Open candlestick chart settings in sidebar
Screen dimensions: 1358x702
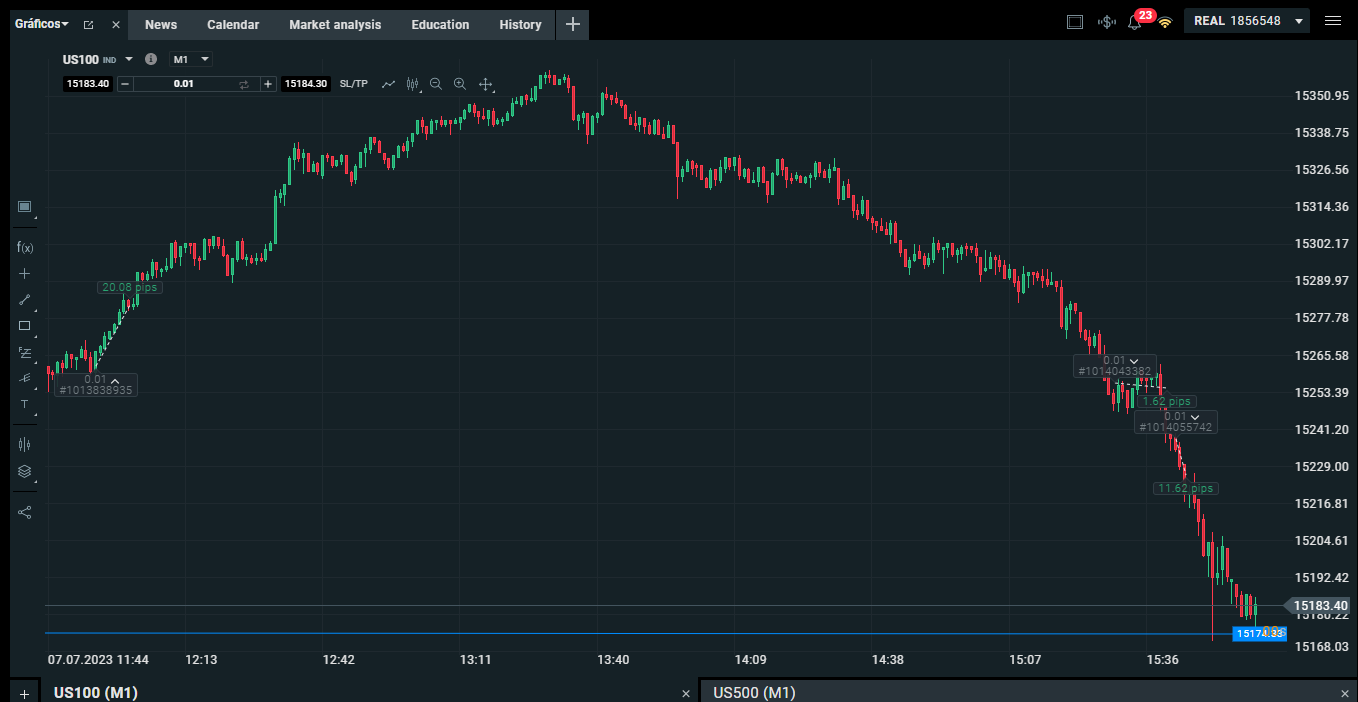coord(25,444)
